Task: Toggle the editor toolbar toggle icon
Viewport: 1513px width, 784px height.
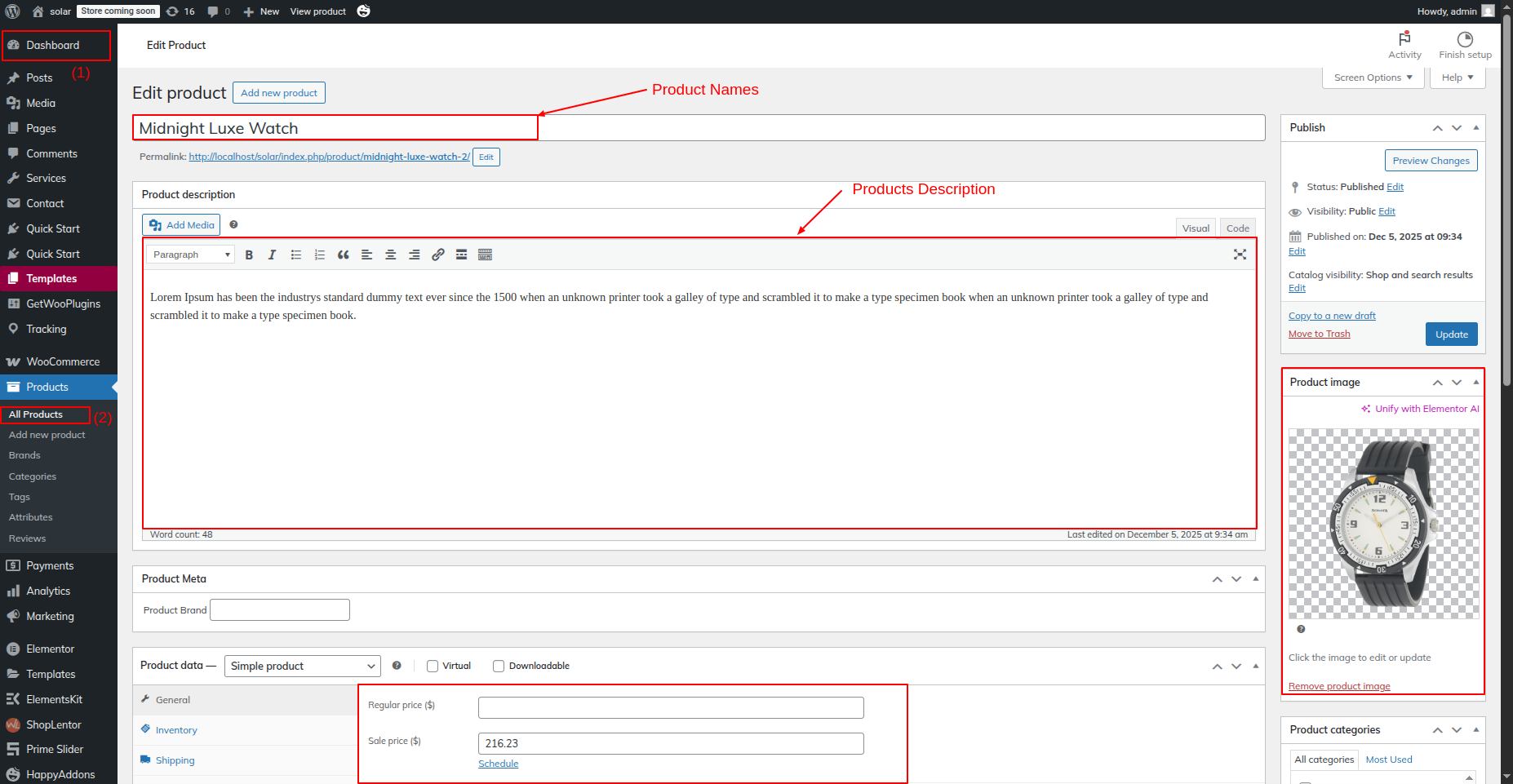Action: click(485, 255)
